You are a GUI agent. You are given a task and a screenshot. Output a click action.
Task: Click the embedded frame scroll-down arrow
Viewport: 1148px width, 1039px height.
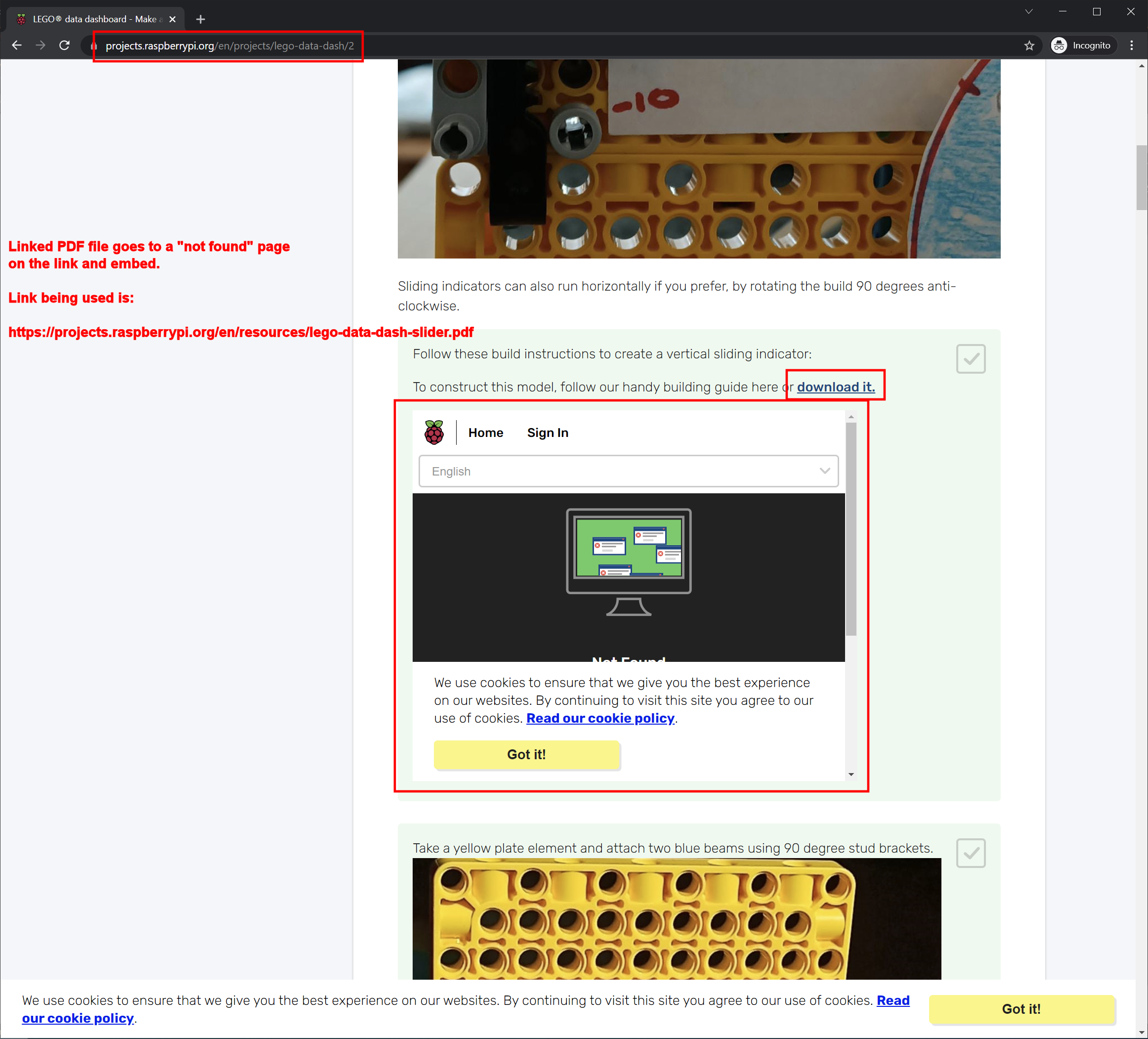[851, 774]
